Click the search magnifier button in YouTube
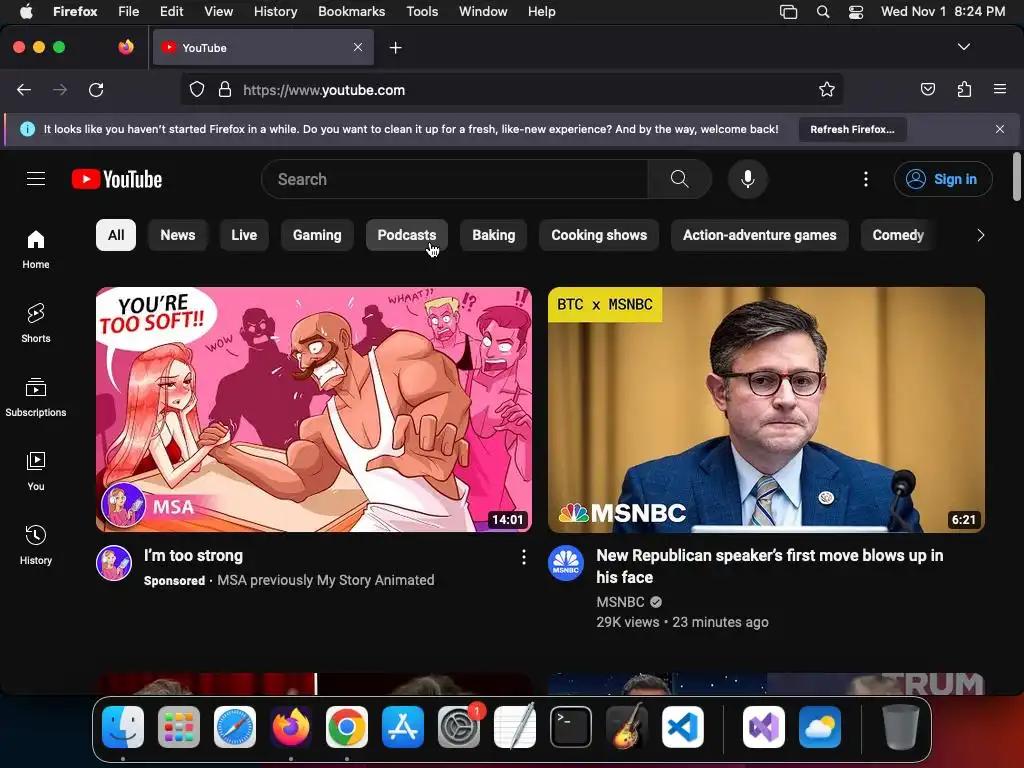The width and height of the screenshot is (1024, 768). (679, 179)
